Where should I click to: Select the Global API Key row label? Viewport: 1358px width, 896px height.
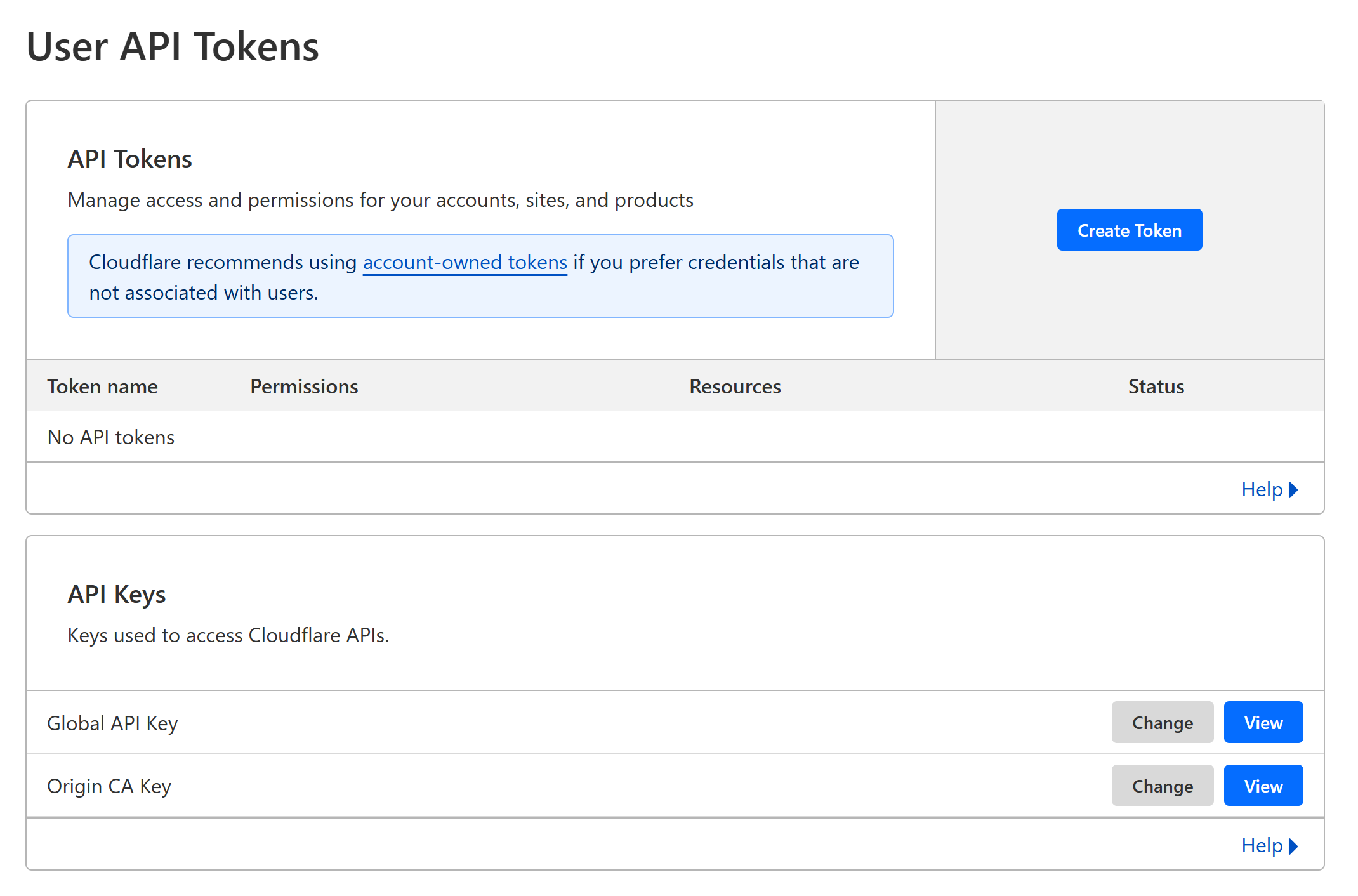tap(112, 723)
